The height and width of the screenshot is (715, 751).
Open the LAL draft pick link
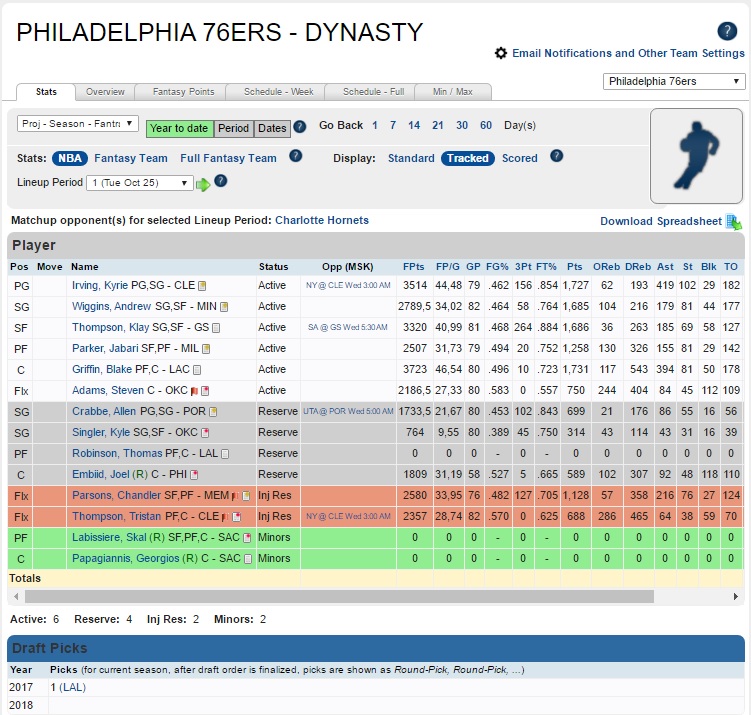tap(72, 687)
